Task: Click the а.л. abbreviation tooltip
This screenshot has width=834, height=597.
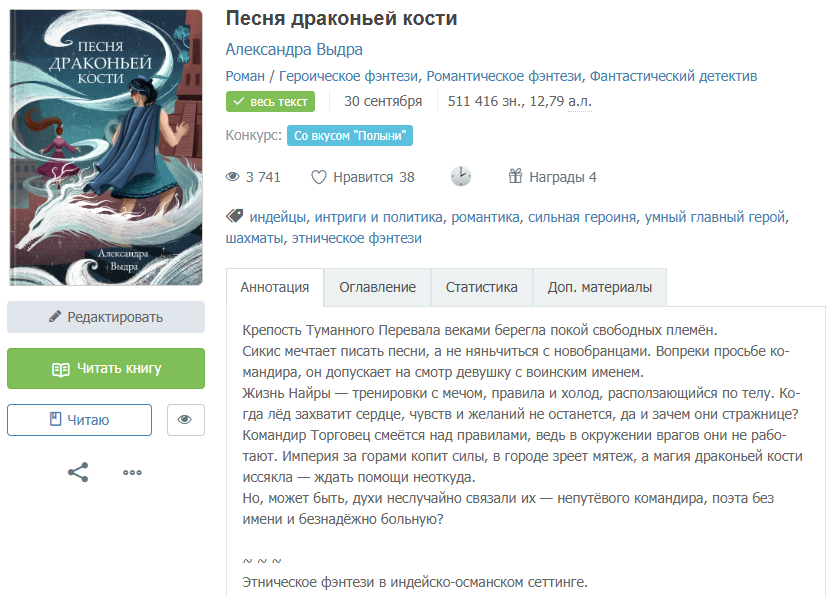Action: [x=580, y=101]
